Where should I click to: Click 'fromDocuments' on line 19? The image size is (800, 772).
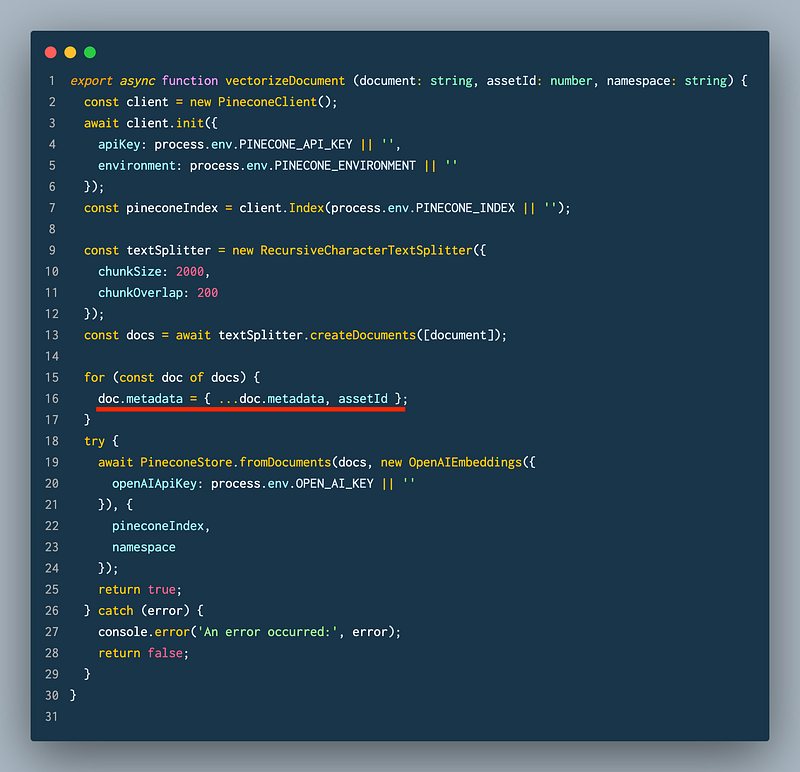click(x=285, y=462)
